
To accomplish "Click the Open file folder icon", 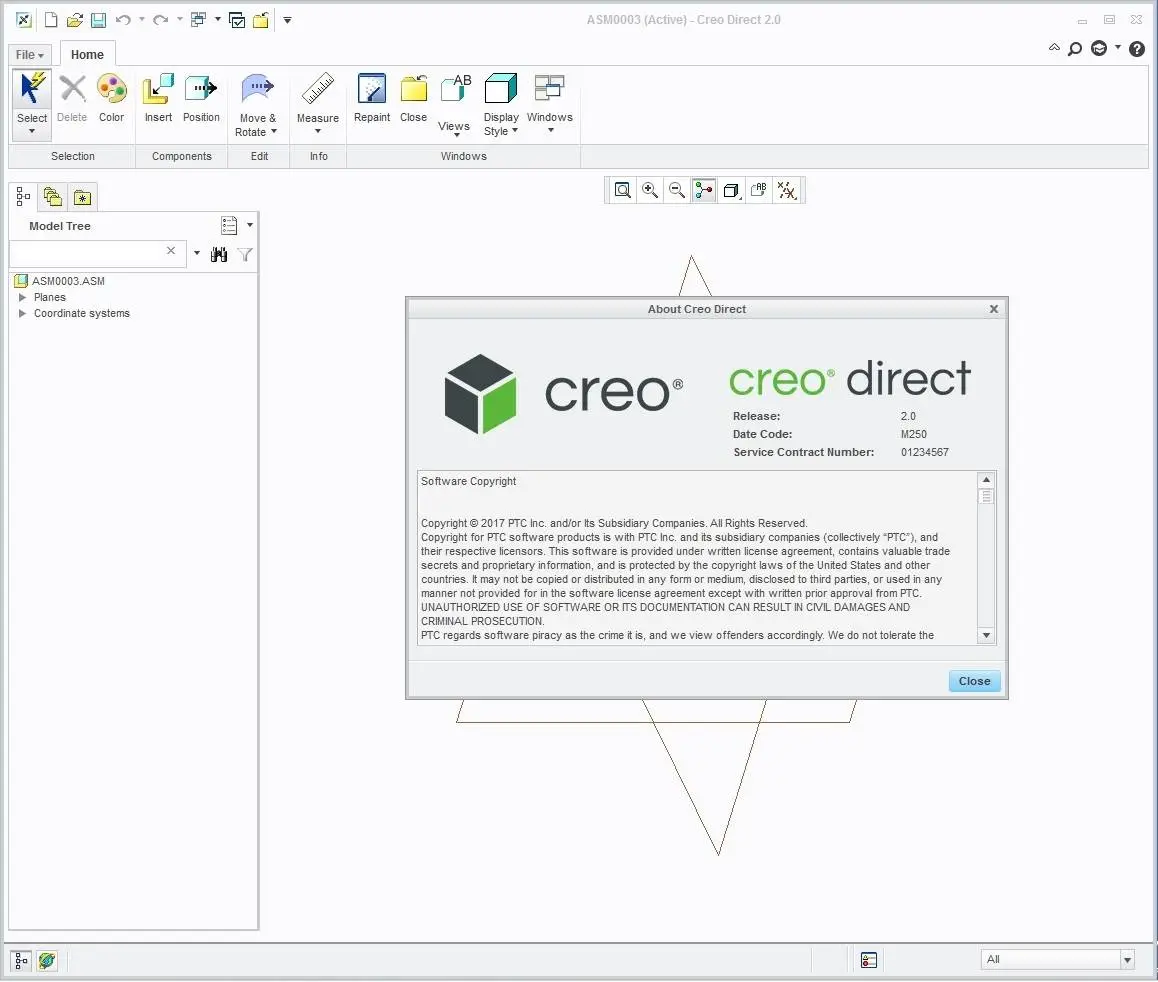I will (x=74, y=20).
